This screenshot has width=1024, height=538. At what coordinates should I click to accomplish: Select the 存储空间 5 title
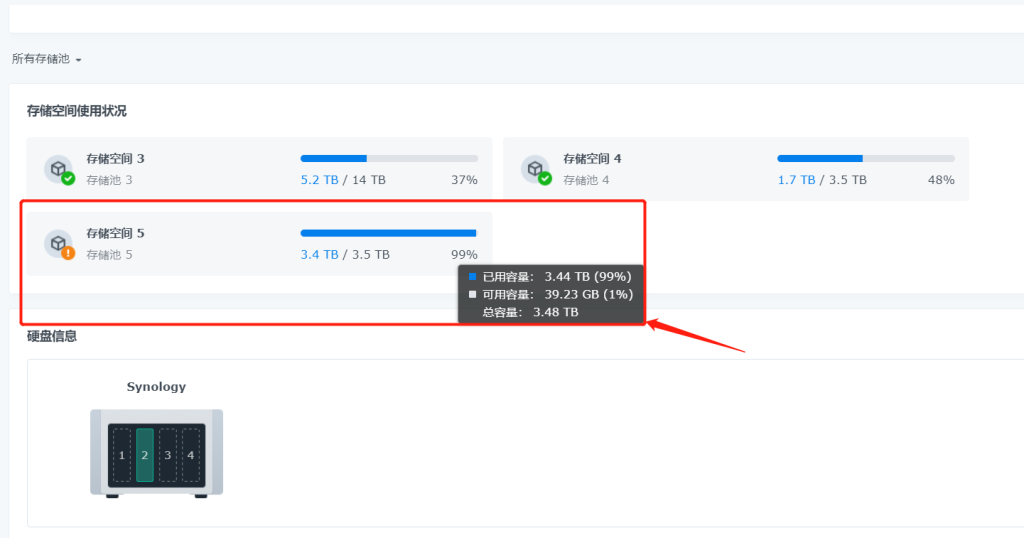(115, 233)
